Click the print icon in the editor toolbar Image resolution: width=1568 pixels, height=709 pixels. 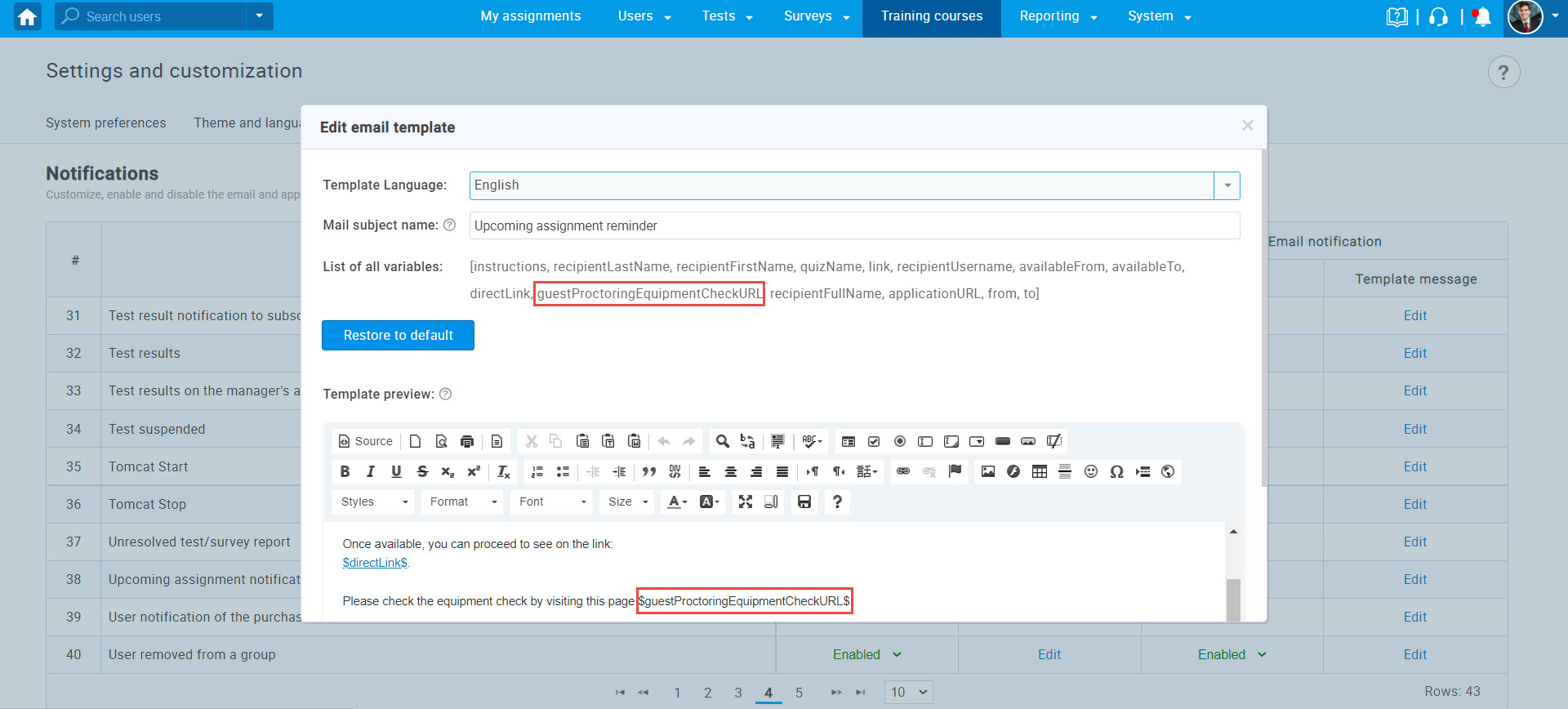pyautogui.click(x=467, y=441)
